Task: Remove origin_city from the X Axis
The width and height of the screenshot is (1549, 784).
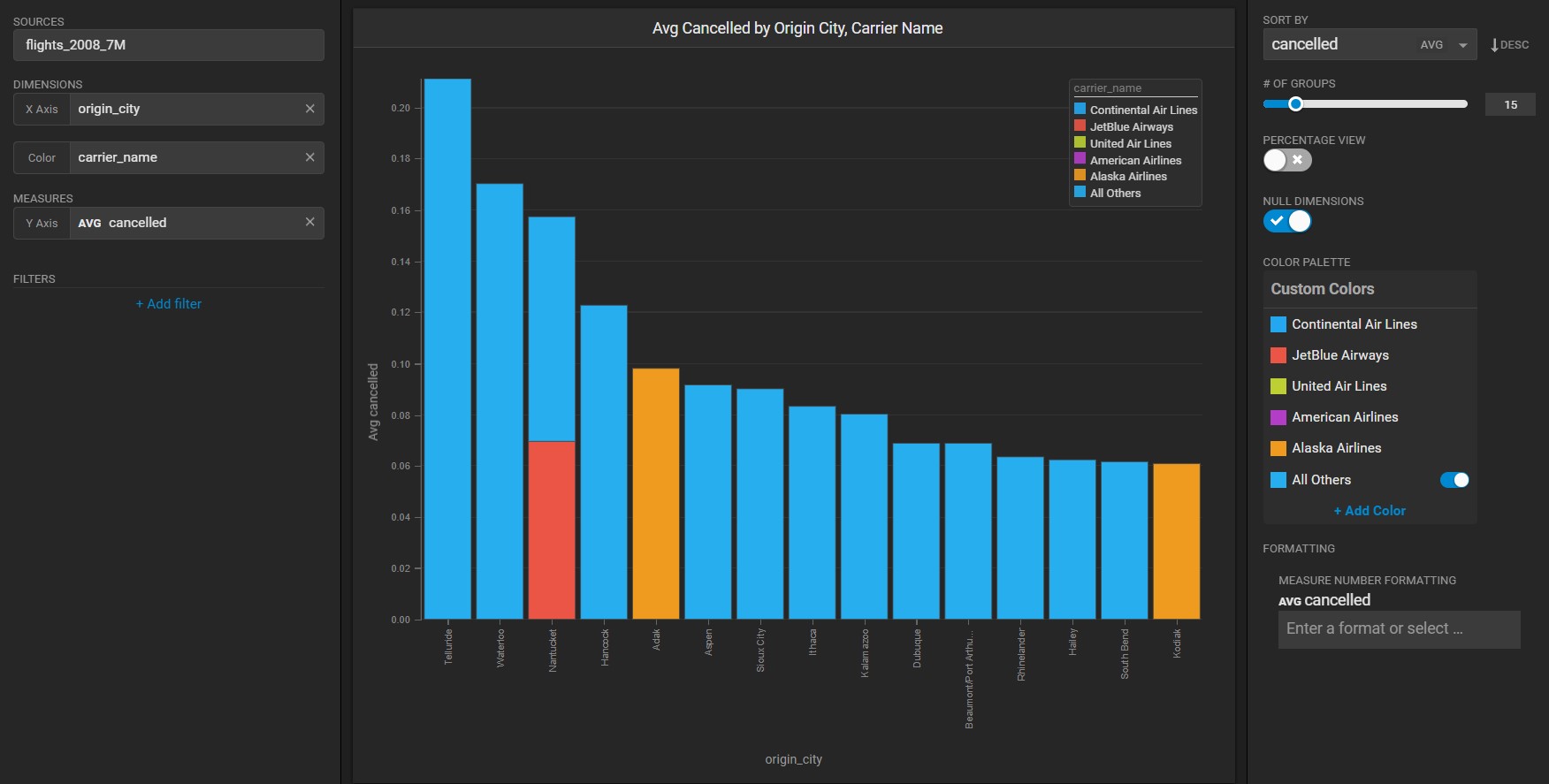Action: click(309, 109)
